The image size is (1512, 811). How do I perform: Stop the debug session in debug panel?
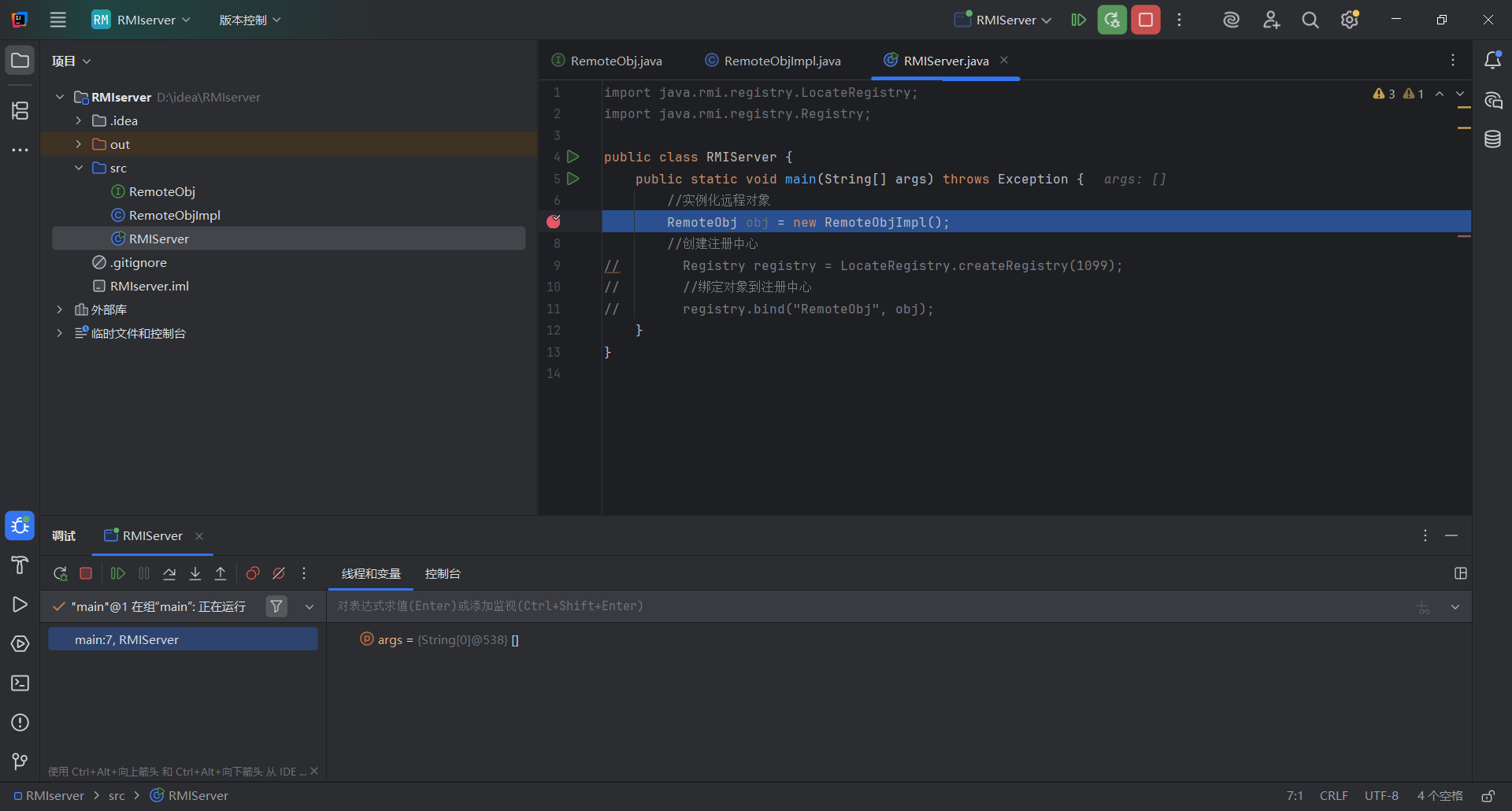86,574
